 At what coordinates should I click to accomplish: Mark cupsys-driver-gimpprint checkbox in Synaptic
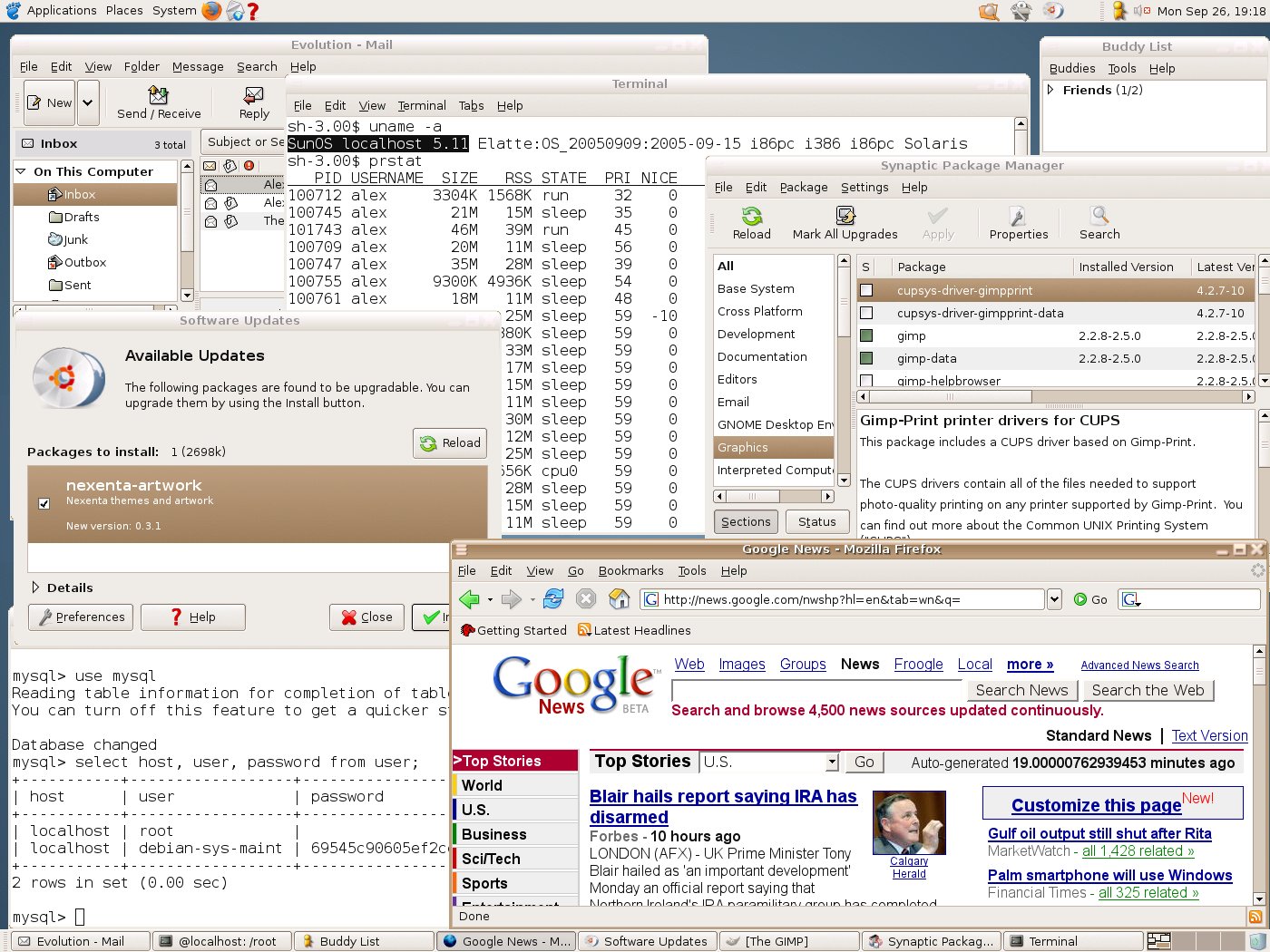tap(866, 290)
